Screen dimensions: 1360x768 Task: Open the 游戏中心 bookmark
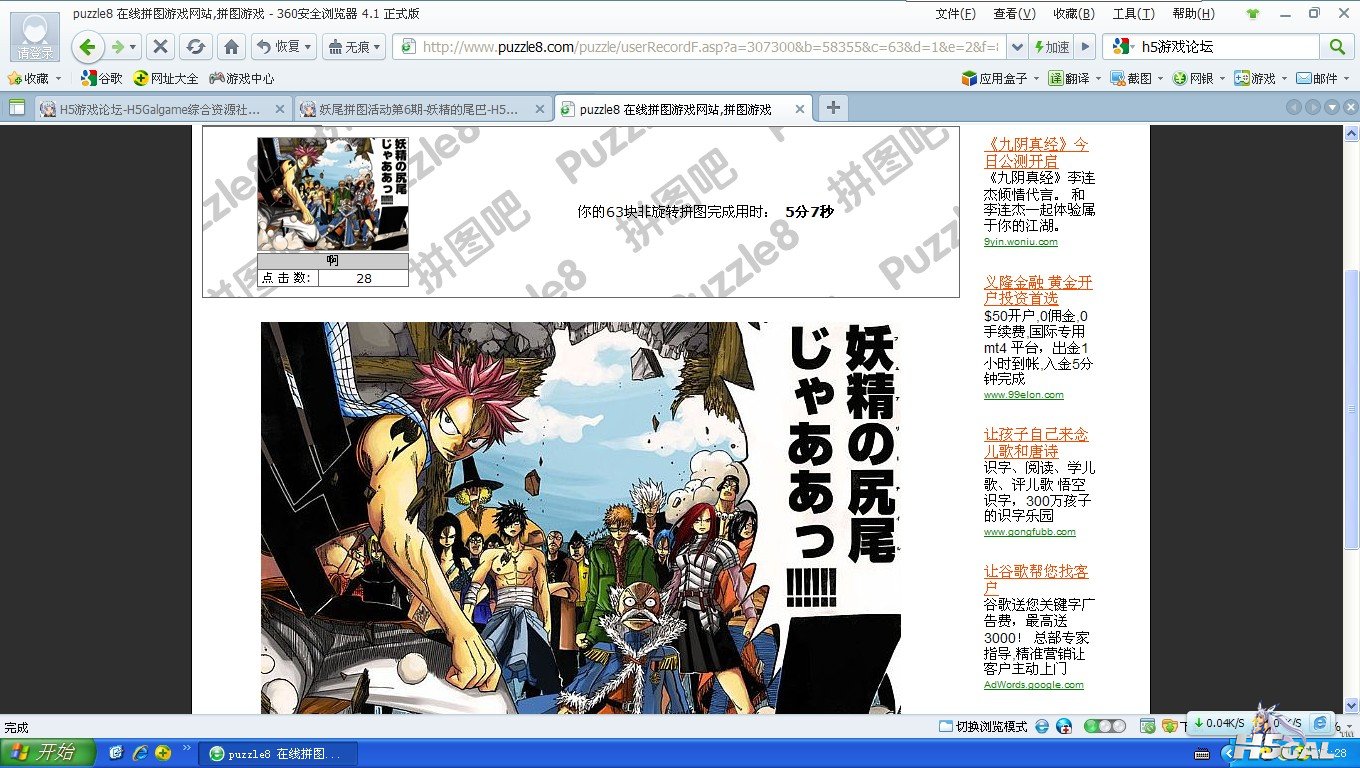click(x=241, y=78)
